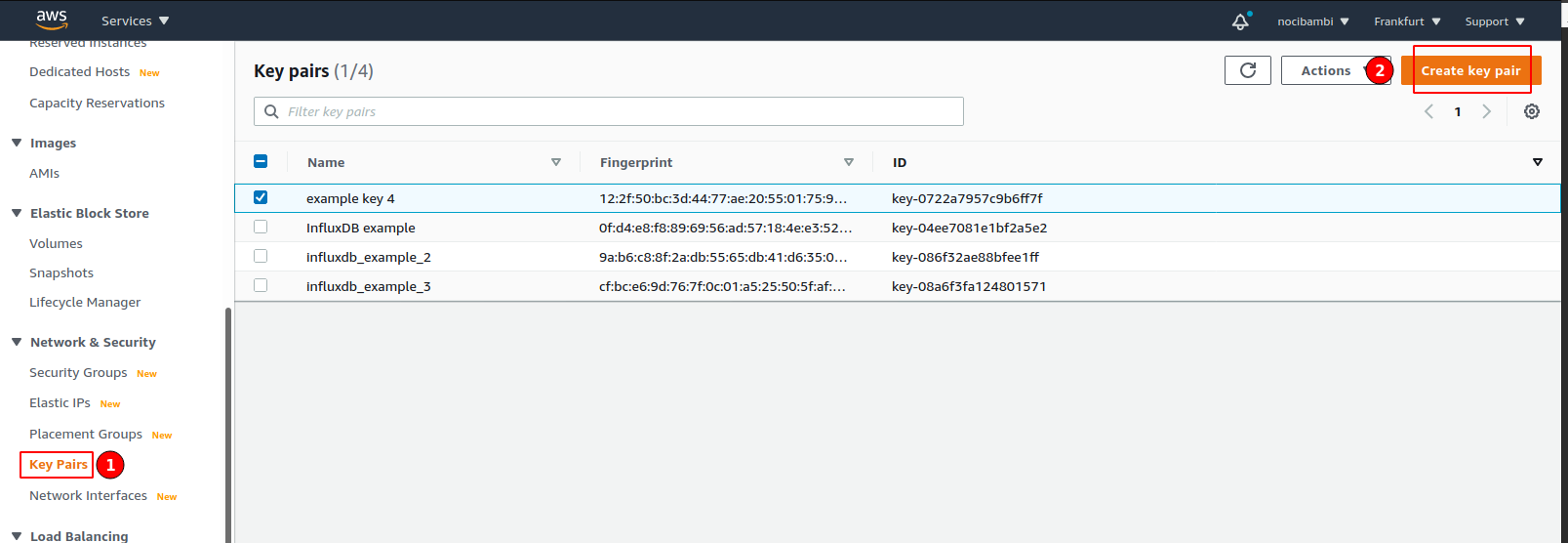Go to previous page arrow
1568x543 pixels.
1428,111
